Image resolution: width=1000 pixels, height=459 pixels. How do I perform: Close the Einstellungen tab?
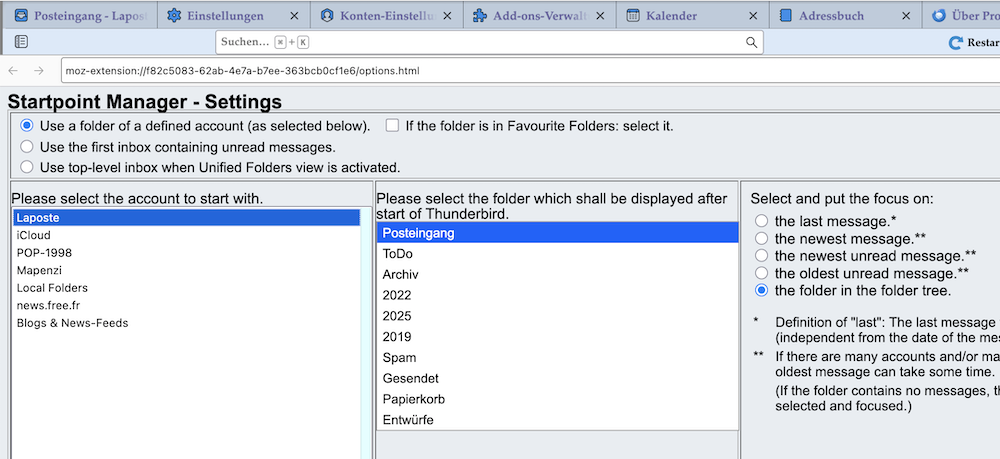pyautogui.click(x=294, y=16)
